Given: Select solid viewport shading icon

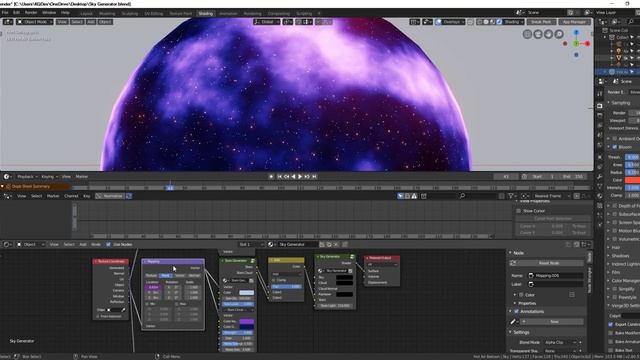Looking at the screenshot, I should 486,22.
